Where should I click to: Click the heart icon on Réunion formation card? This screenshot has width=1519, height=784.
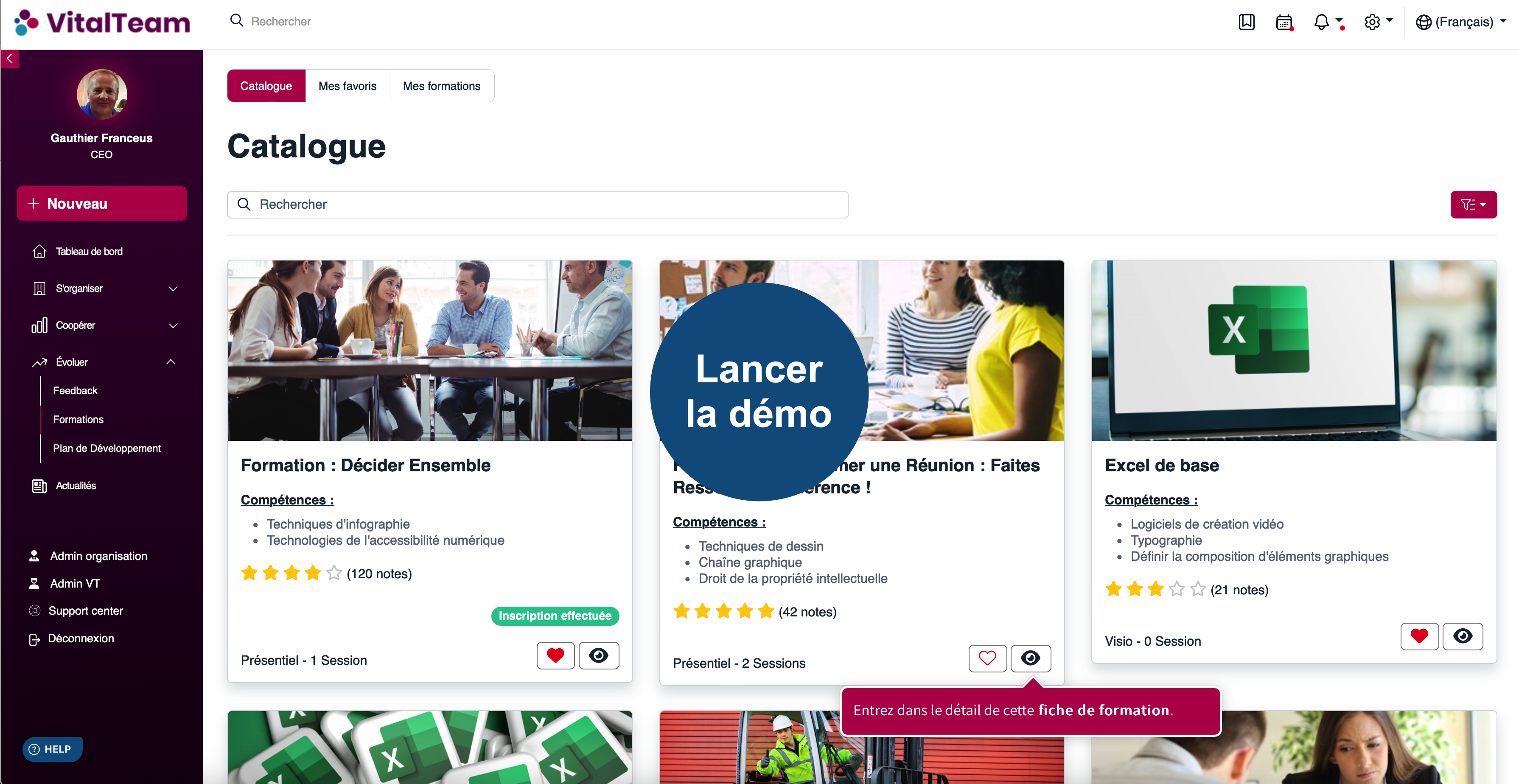(988, 658)
